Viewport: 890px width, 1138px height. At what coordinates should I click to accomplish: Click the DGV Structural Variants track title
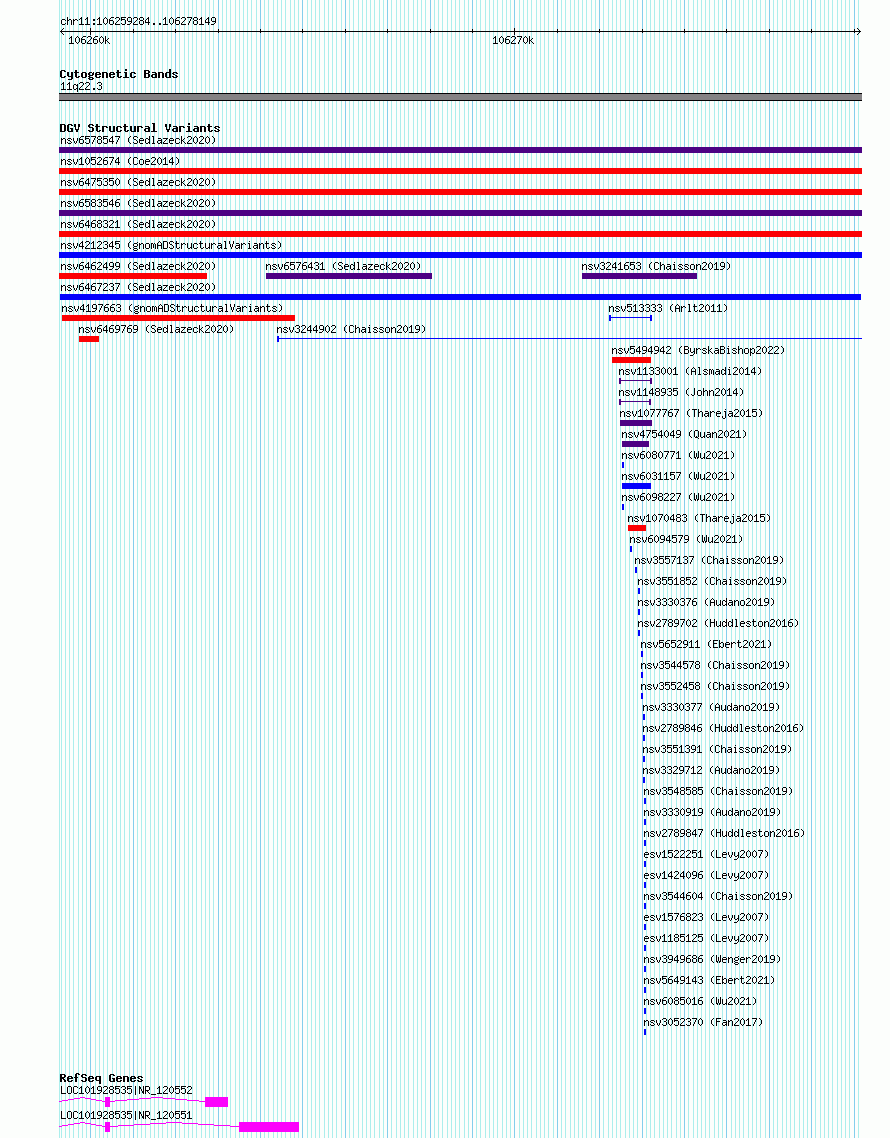[140, 128]
